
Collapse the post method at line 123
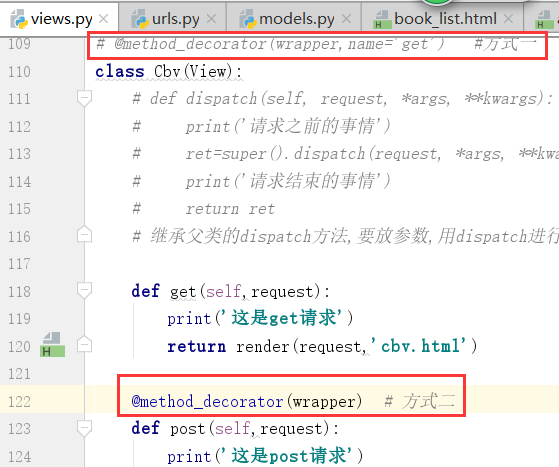point(84,428)
